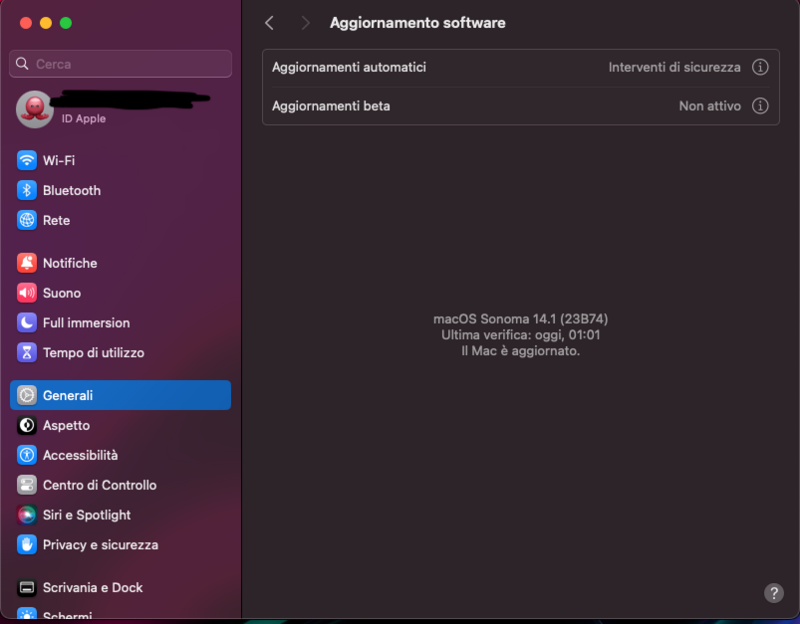Click the magnifying glass search icon
The height and width of the screenshot is (624, 800).
tap(22, 63)
